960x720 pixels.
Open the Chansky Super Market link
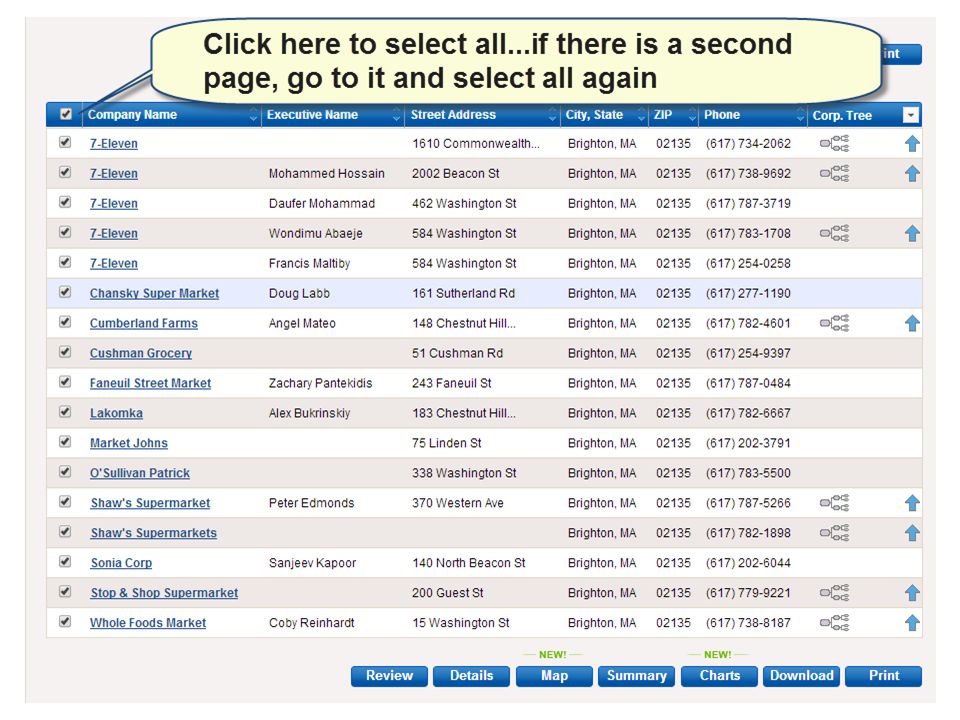[154, 293]
